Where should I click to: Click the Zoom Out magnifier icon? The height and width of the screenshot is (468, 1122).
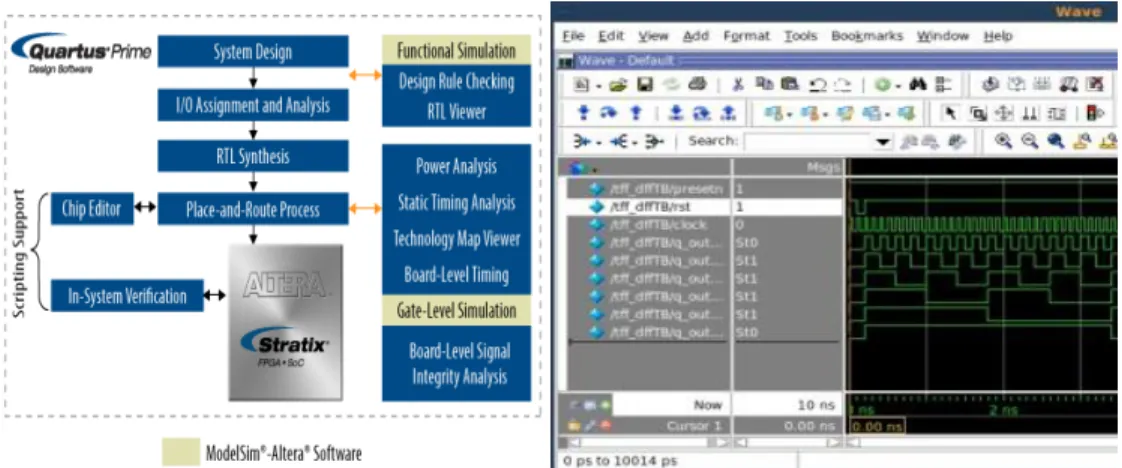pyautogui.click(x=1029, y=141)
